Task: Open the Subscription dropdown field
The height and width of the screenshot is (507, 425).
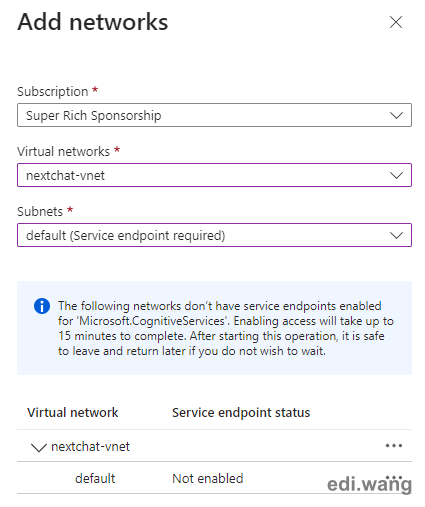Action: [x=214, y=115]
